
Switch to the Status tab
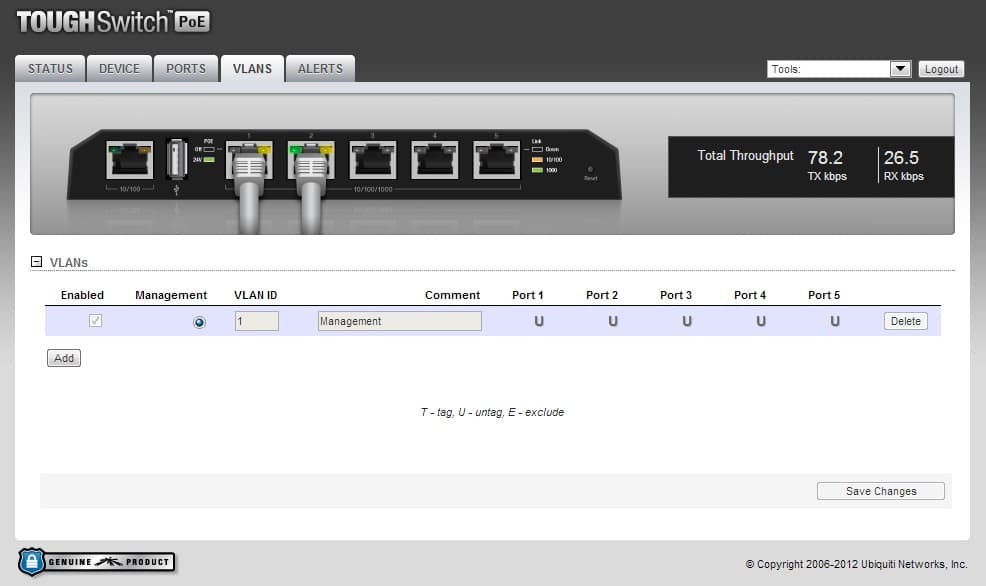click(50, 69)
